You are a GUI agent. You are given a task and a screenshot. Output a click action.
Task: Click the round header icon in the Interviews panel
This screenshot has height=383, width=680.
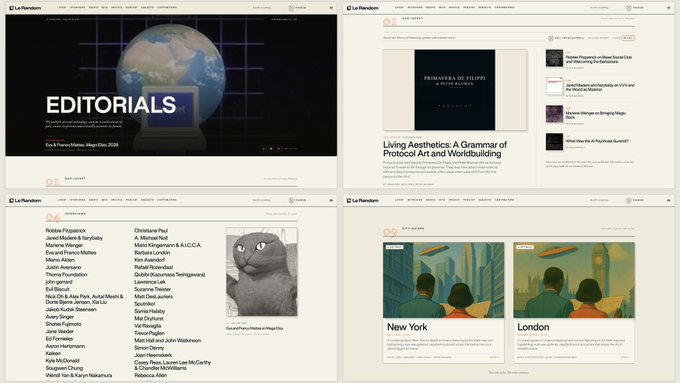291,200
